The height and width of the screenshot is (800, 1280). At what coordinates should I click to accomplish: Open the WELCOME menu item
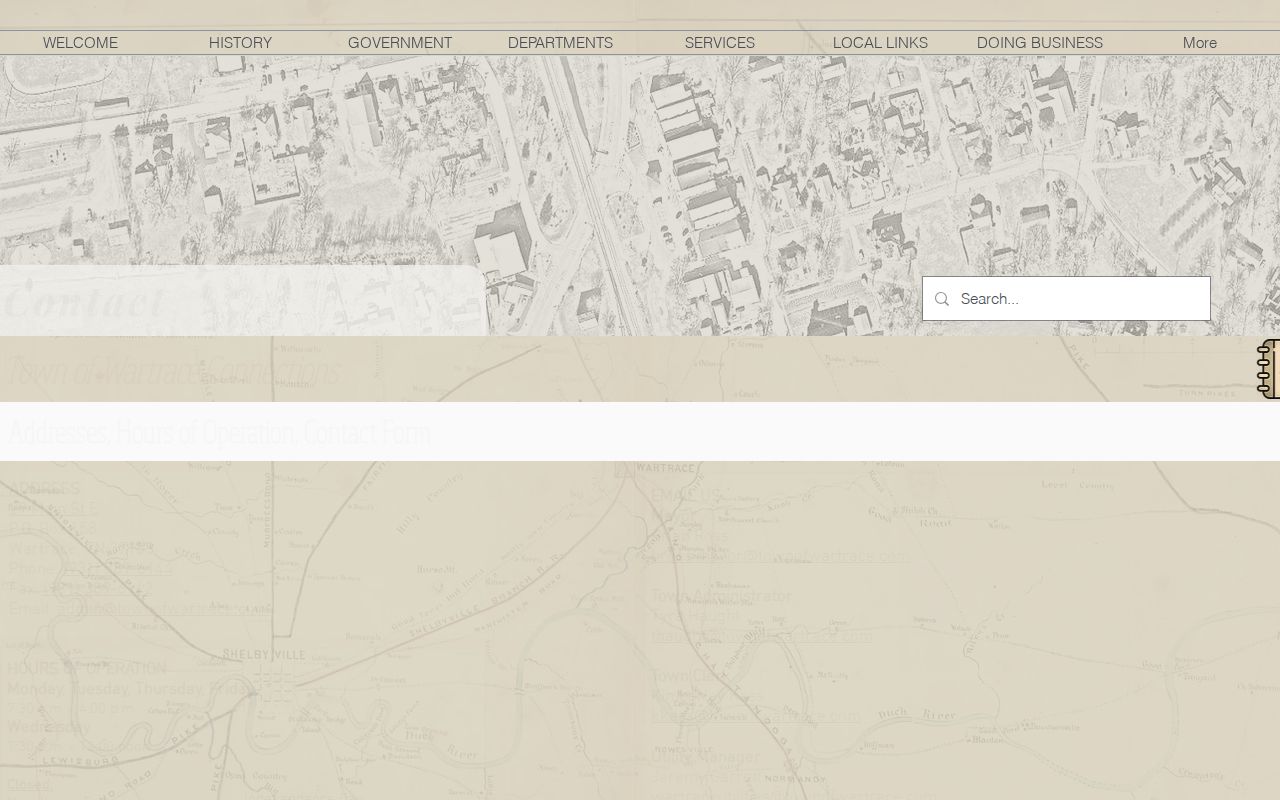[x=80, y=43]
